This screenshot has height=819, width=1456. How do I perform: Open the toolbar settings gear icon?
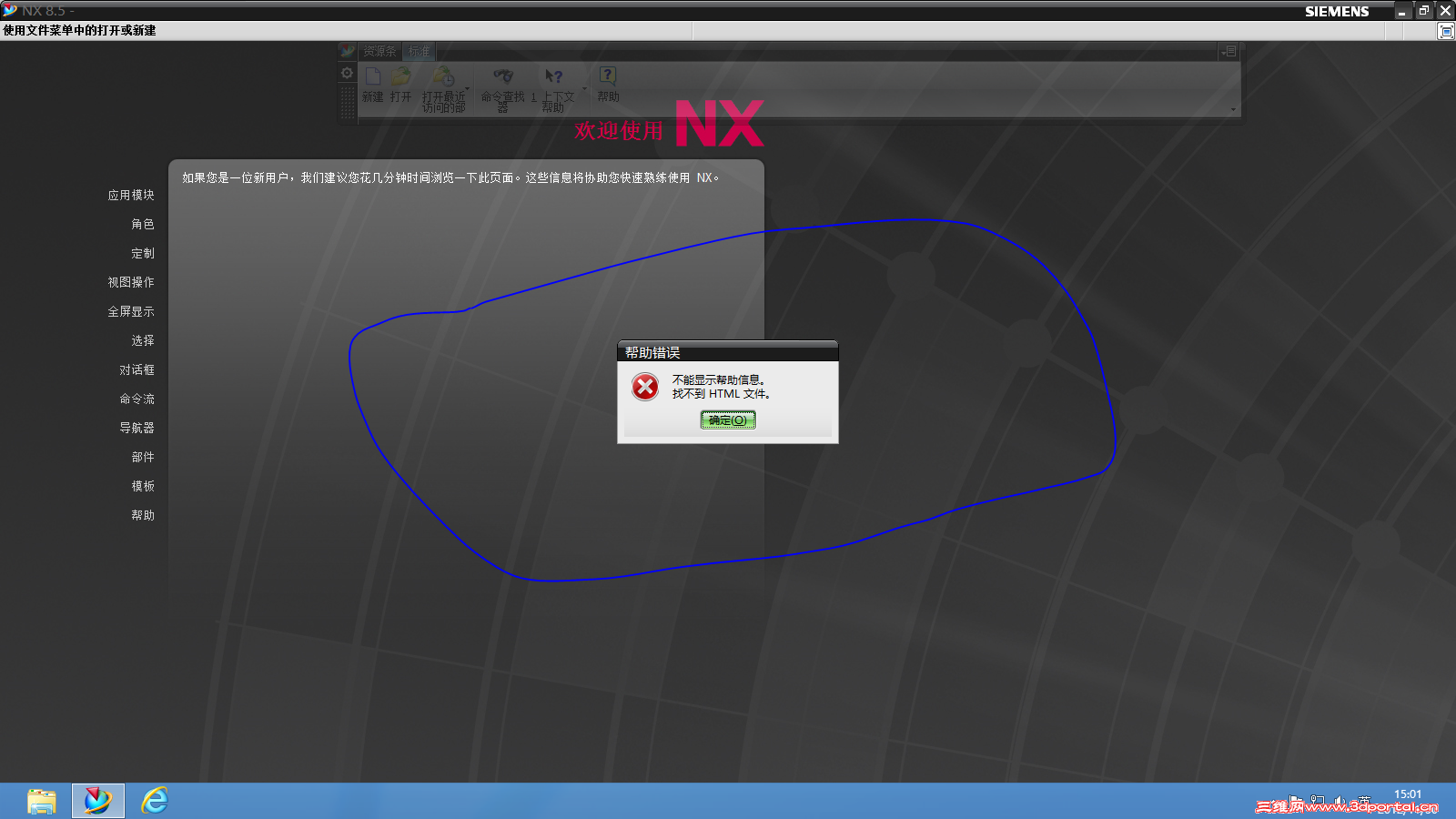347,73
